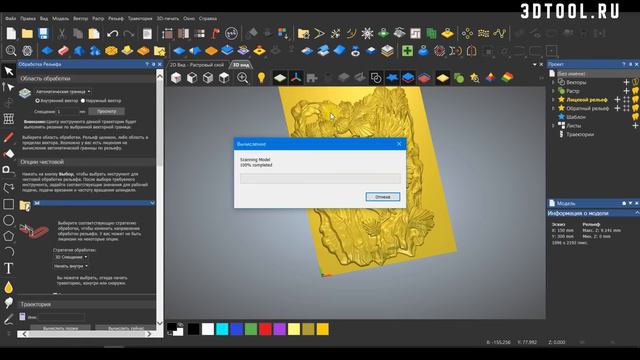Click the New file icon in toolbar
Screen dimensions: 640x360
(11, 33)
